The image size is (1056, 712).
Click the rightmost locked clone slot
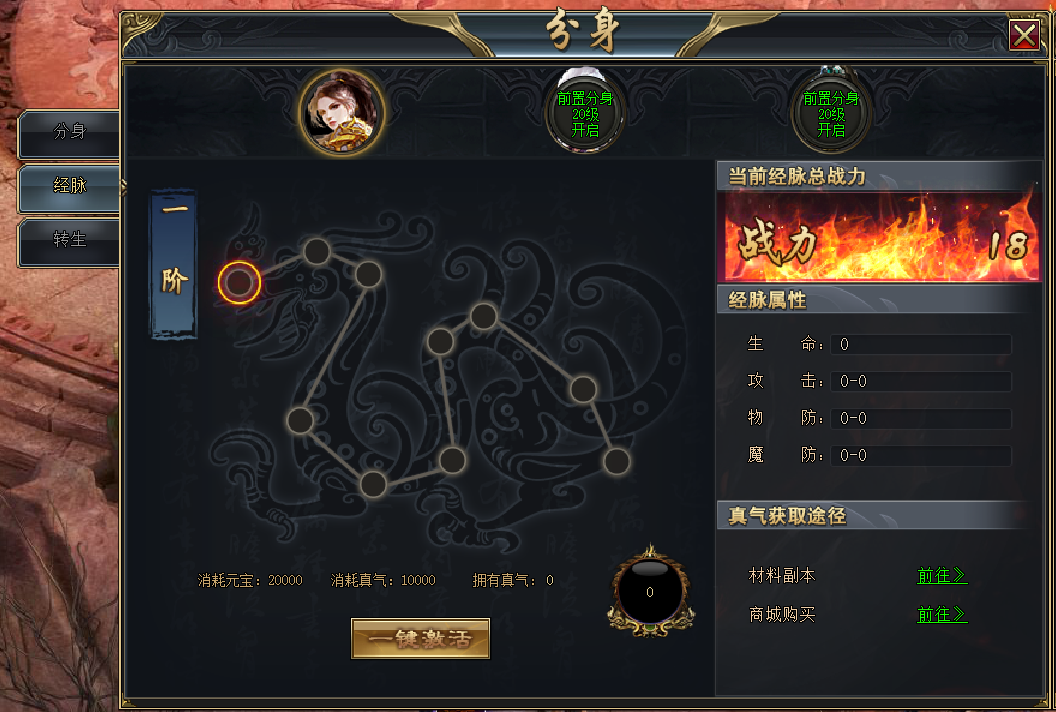[x=831, y=112]
